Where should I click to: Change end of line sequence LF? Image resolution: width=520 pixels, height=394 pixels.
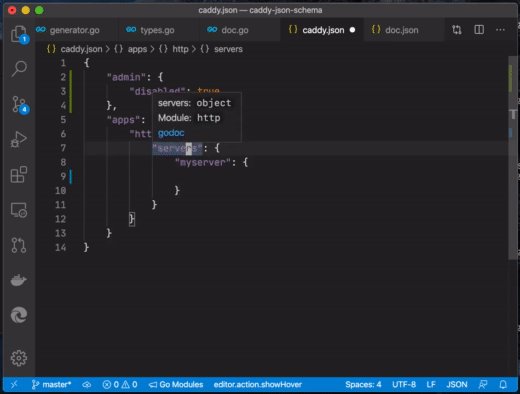[x=431, y=385]
